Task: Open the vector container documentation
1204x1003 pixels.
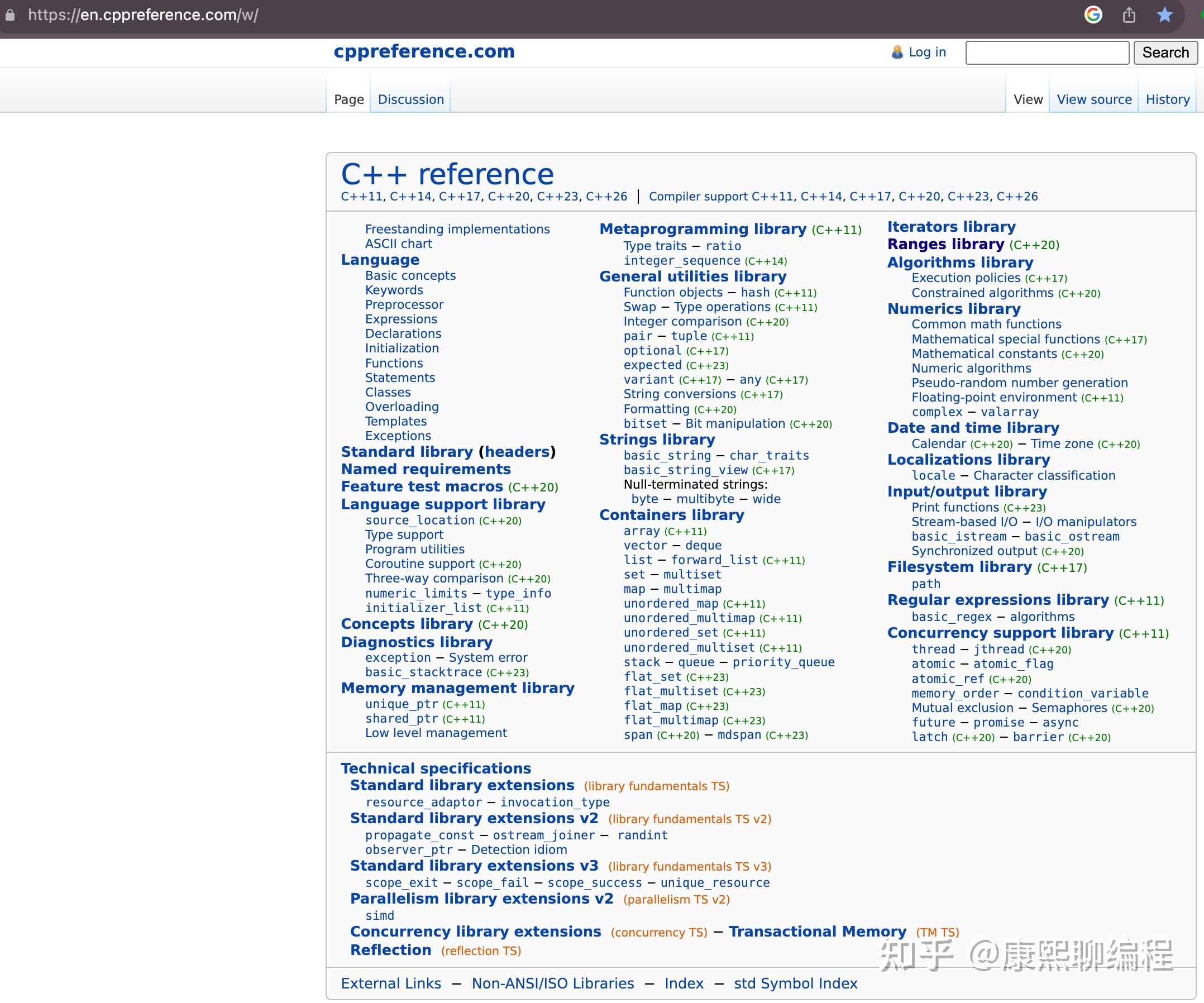Action: [x=645, y=546]
